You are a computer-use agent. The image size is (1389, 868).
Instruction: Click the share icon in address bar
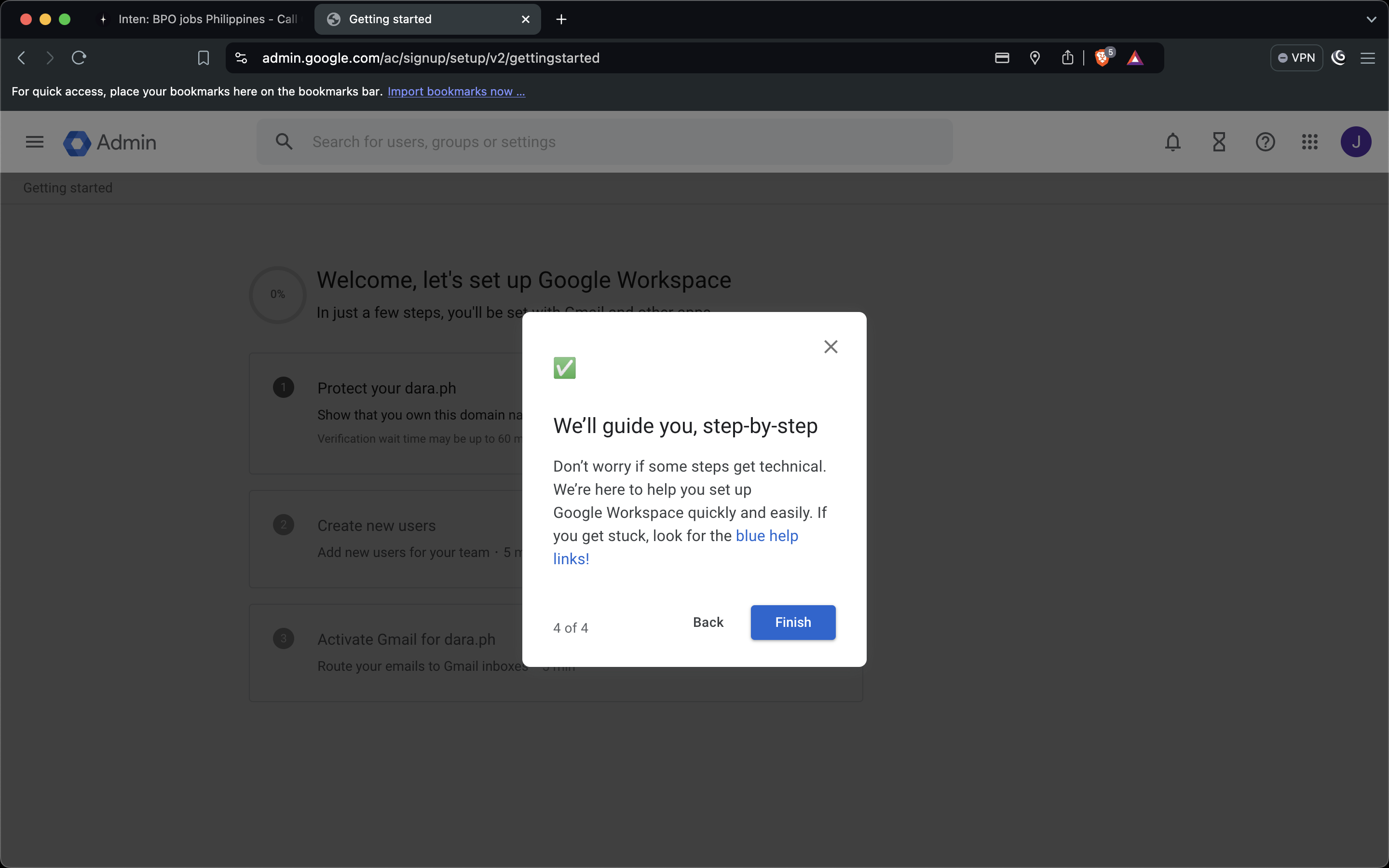pos(1068,58)
